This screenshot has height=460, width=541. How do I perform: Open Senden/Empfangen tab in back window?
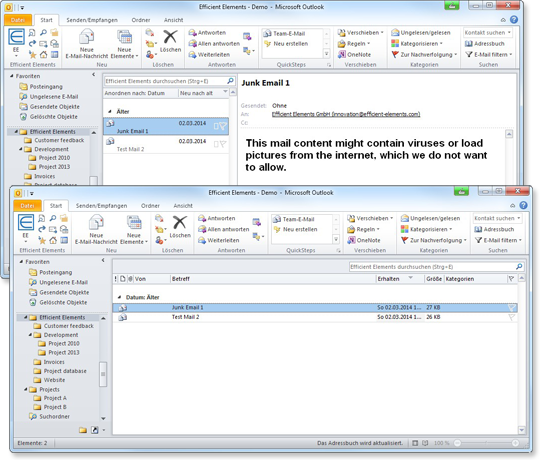click(x=92, y=20)
